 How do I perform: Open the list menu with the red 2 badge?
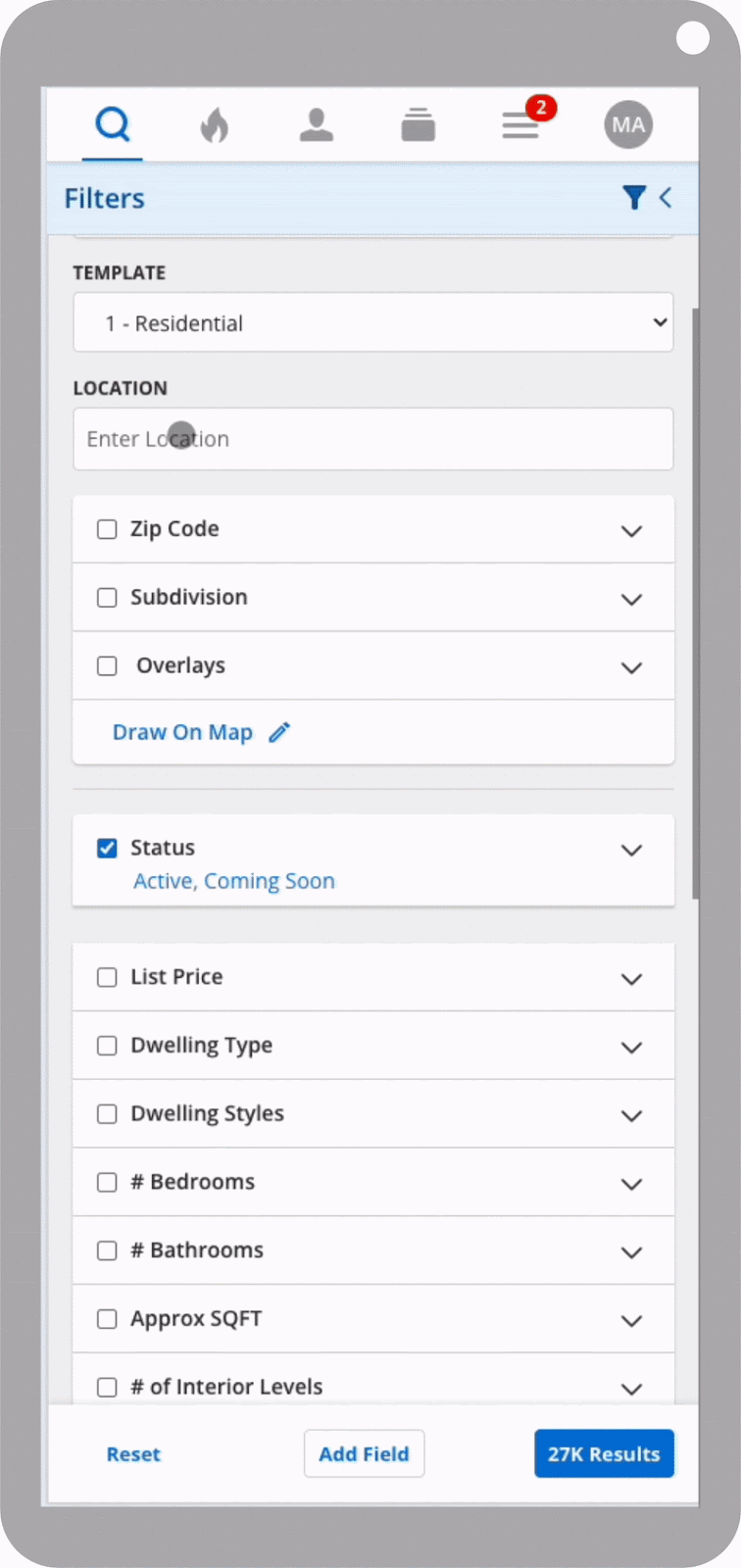coord(520,126)
